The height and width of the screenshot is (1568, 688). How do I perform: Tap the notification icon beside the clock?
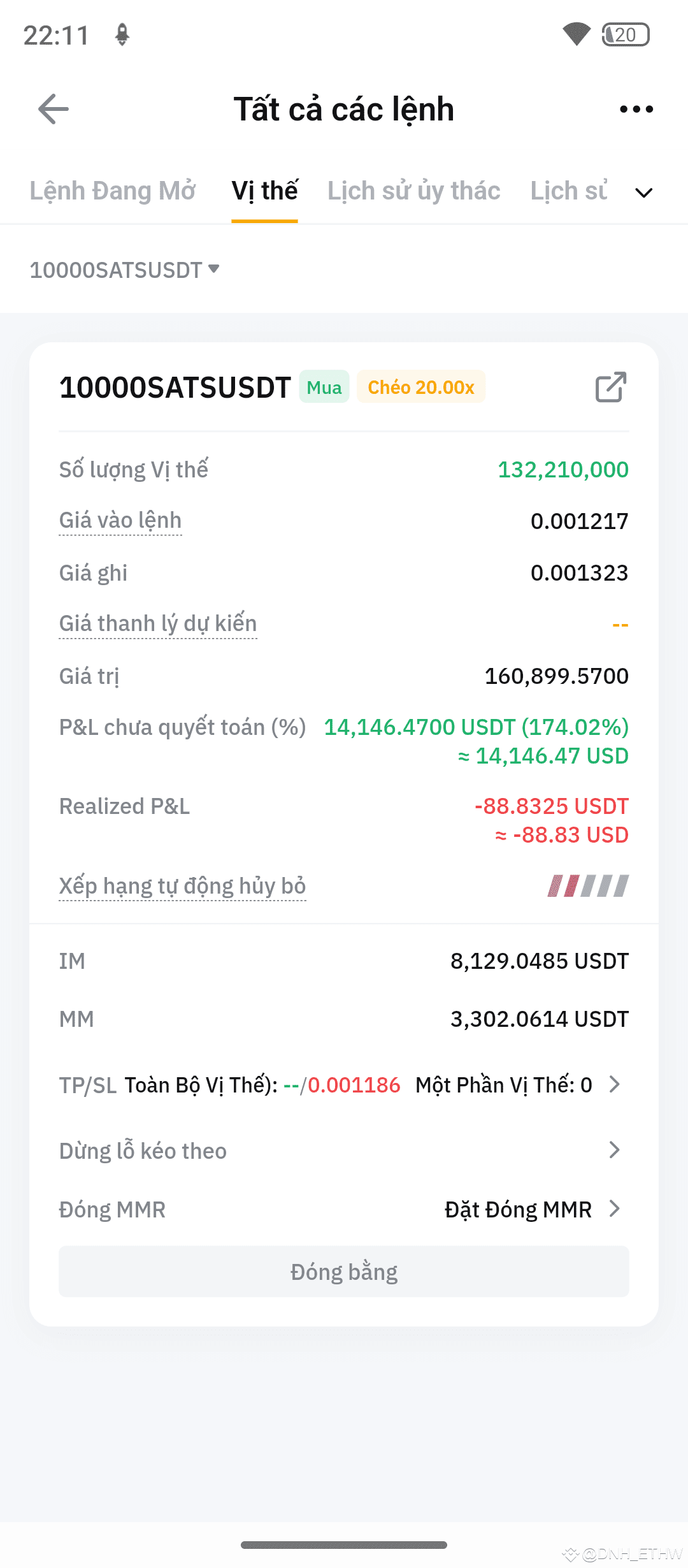click(x=122, y=34)
